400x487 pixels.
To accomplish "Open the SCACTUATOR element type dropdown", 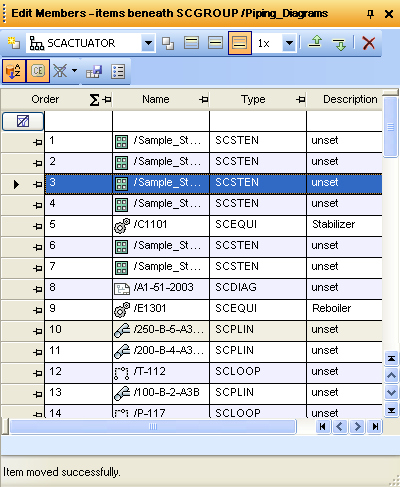I will click(x=148, y=43).
